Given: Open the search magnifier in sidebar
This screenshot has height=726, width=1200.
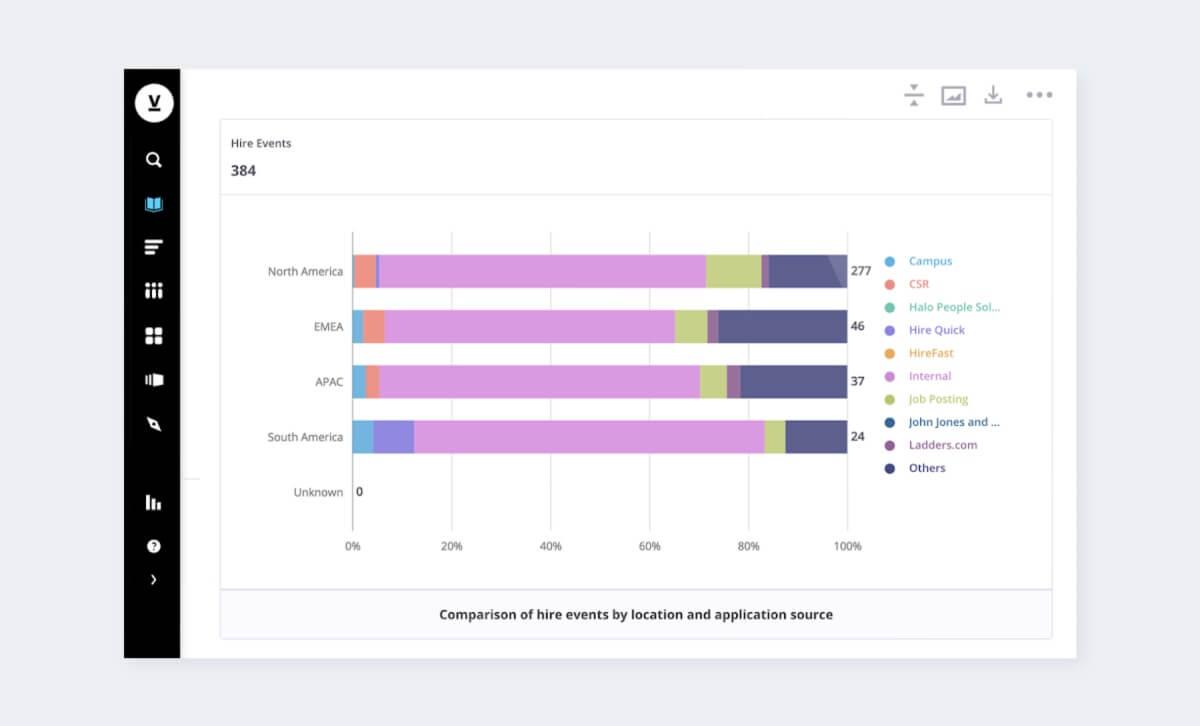Looking at the screenshot, I should tap(153, 160).
